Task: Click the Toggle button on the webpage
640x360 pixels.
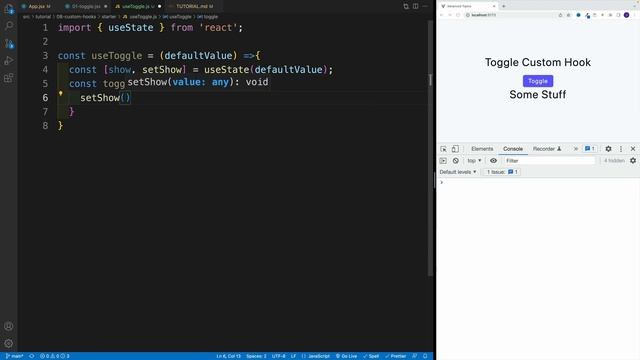Action: 538,81
